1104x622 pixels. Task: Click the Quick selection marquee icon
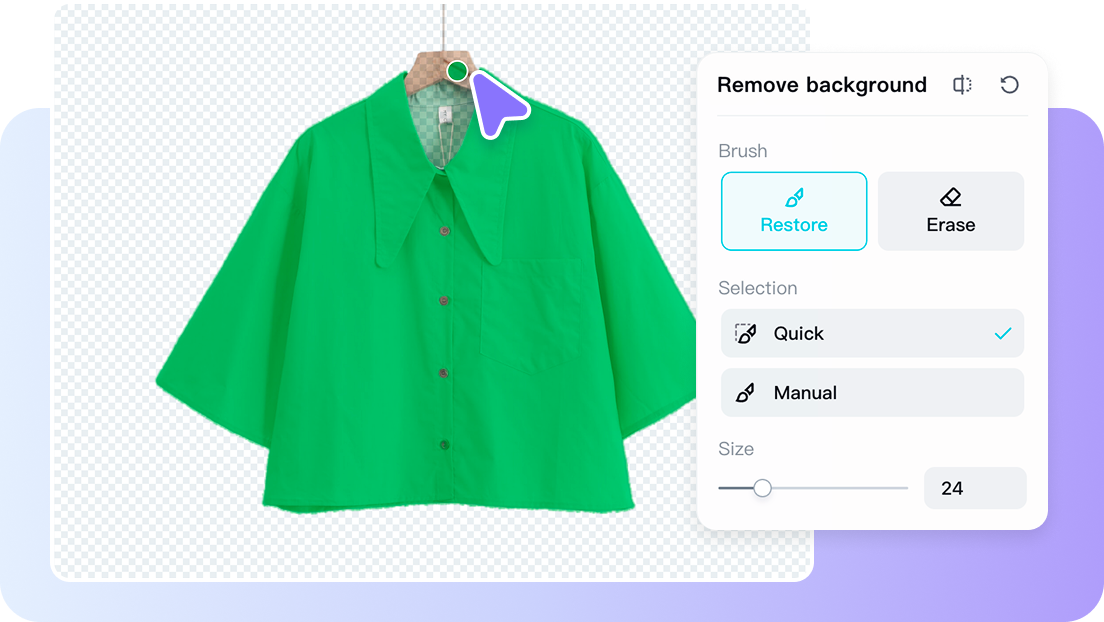click(x=744, y=333)
